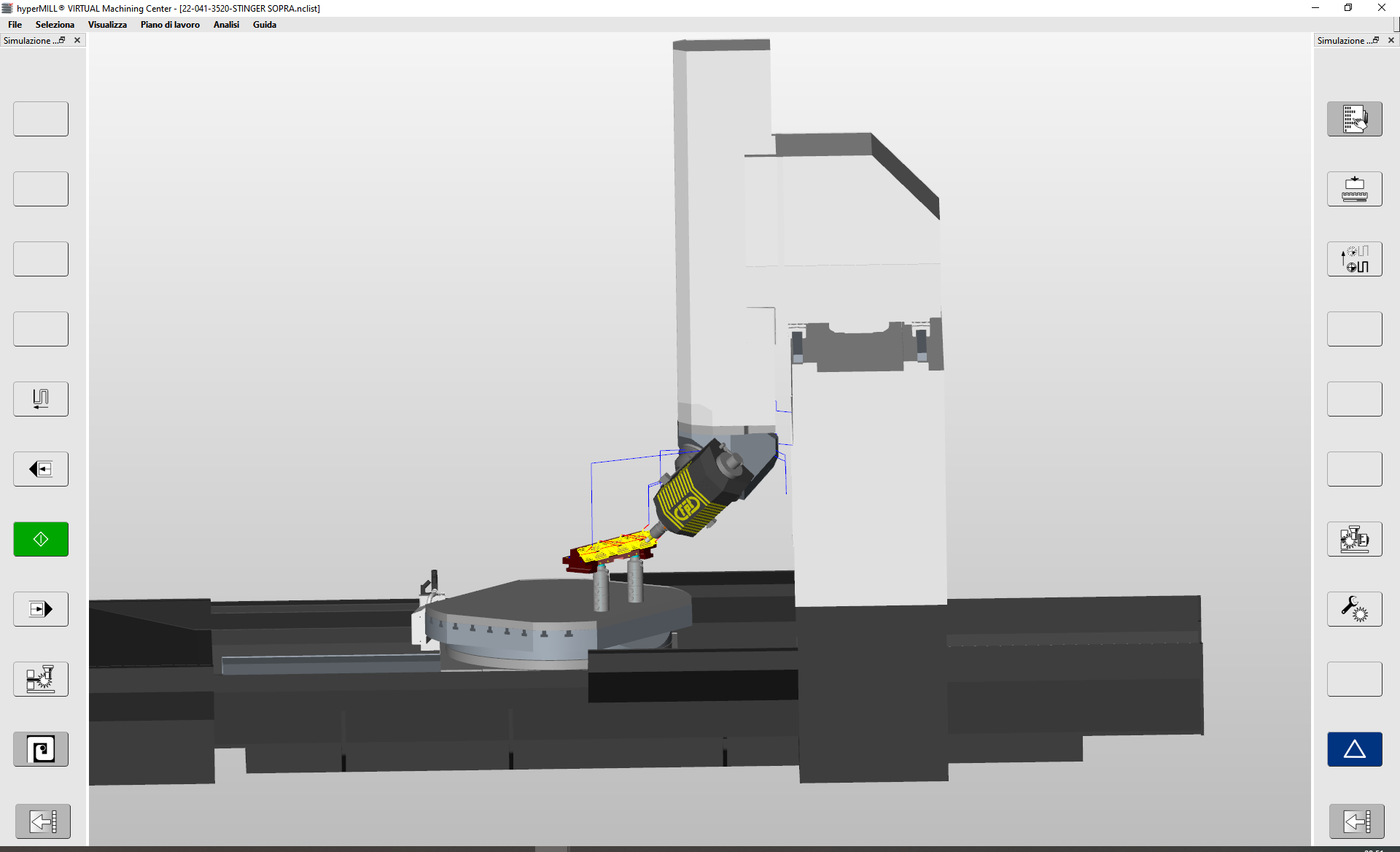
Task: Undock the left Simulazione panel
Action: [62, 40]
